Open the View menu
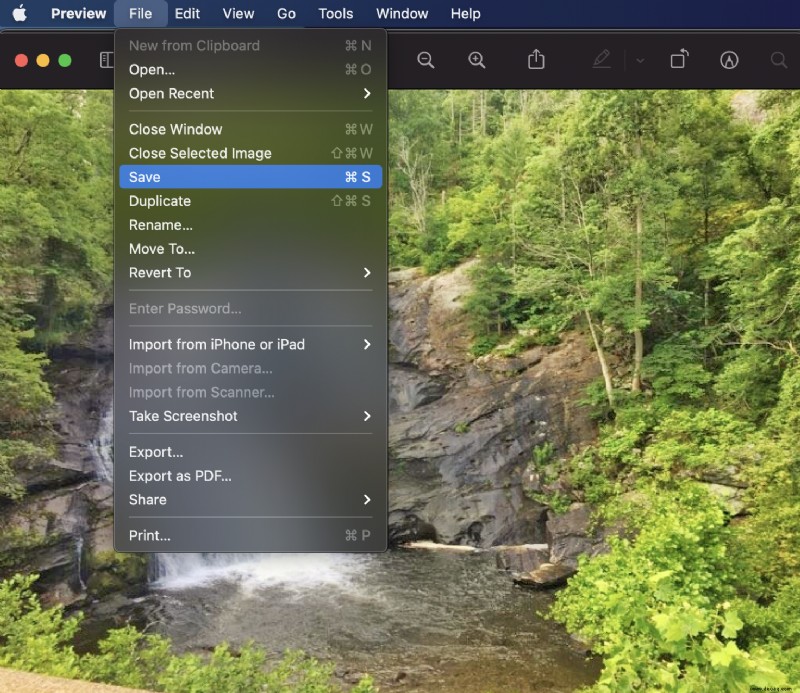The width and height of the screenshot is (800, 693). (x=238, y=14)
